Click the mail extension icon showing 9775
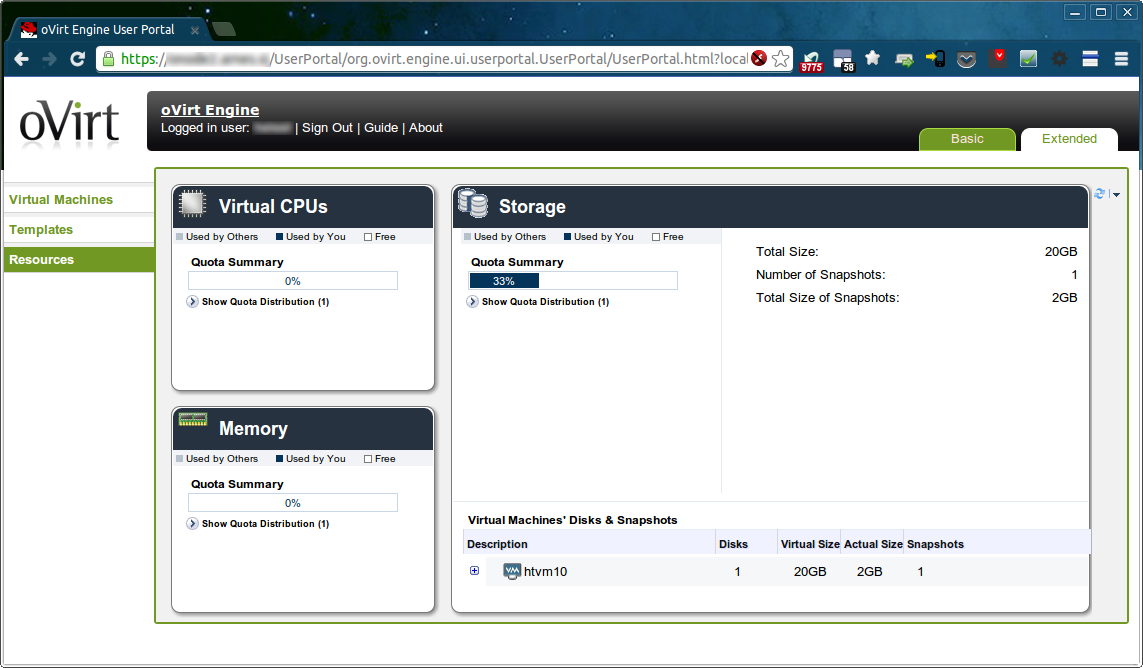Viewport: 1143px width, 668px height. click(811, 60)
